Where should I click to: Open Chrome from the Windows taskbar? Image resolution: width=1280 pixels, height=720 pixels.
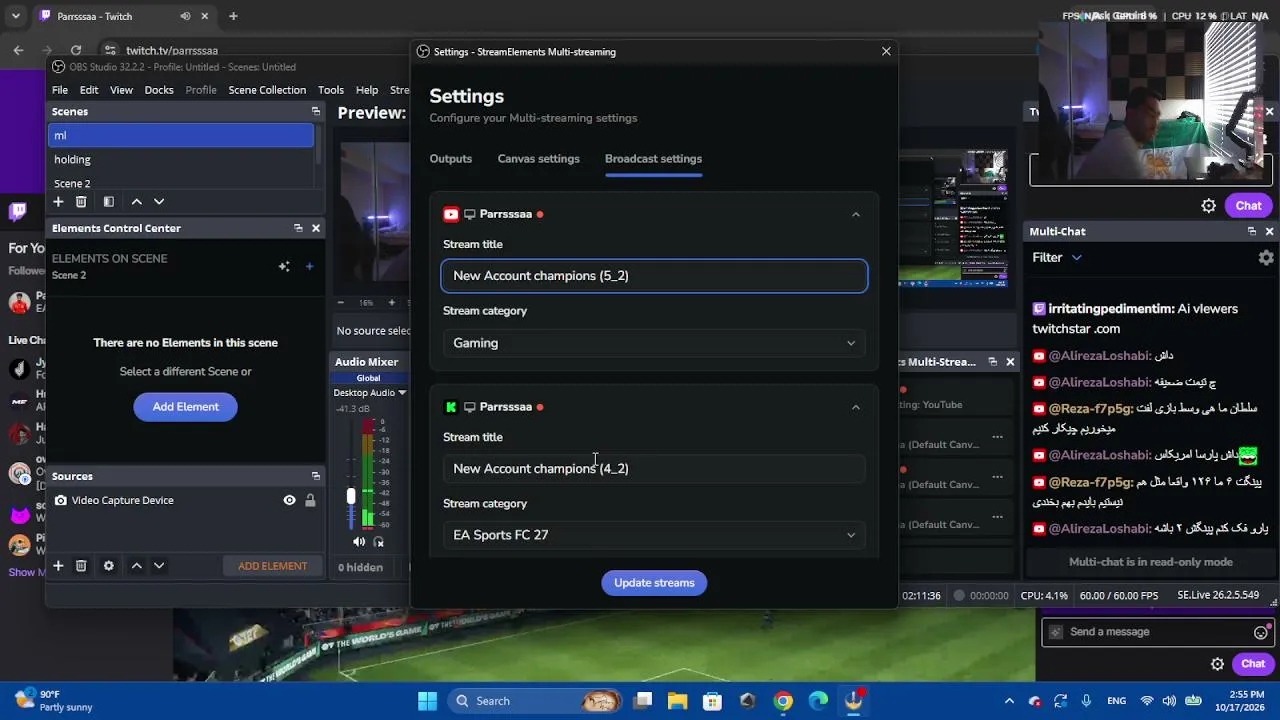click(x=783, y=701)
